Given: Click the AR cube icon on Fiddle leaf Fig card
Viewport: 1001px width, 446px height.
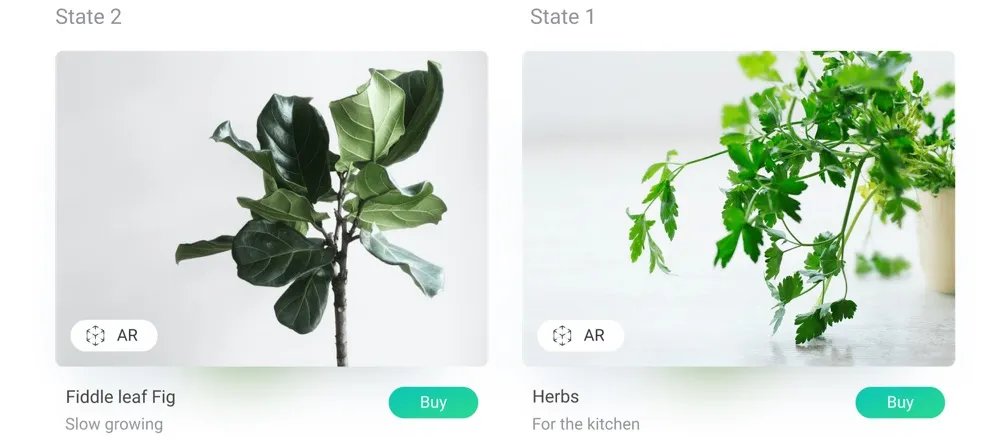Looking at the screenshot, I should pyautogui.click(x=95, y=336).
